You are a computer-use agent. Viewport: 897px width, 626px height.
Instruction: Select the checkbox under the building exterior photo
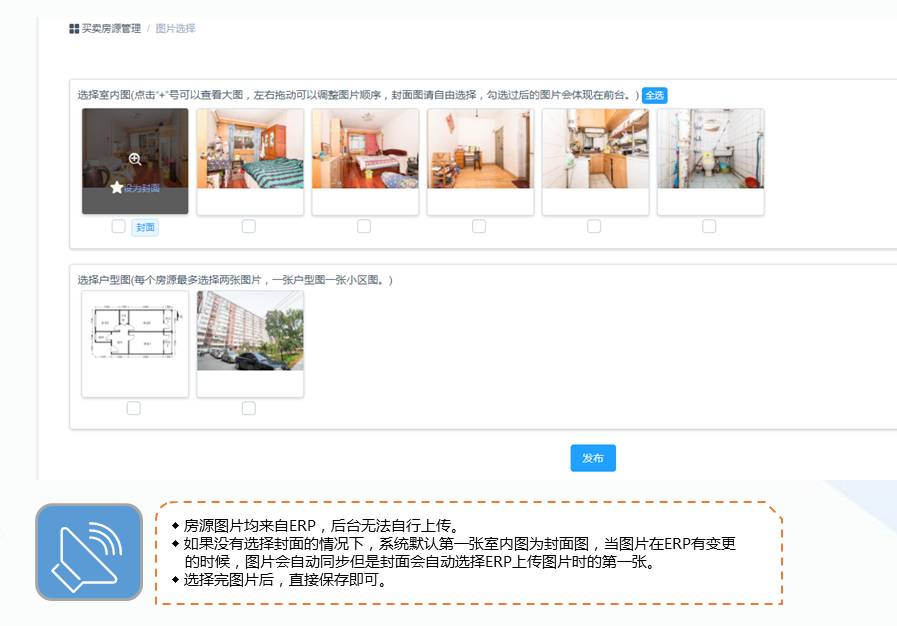click(249, 408)
